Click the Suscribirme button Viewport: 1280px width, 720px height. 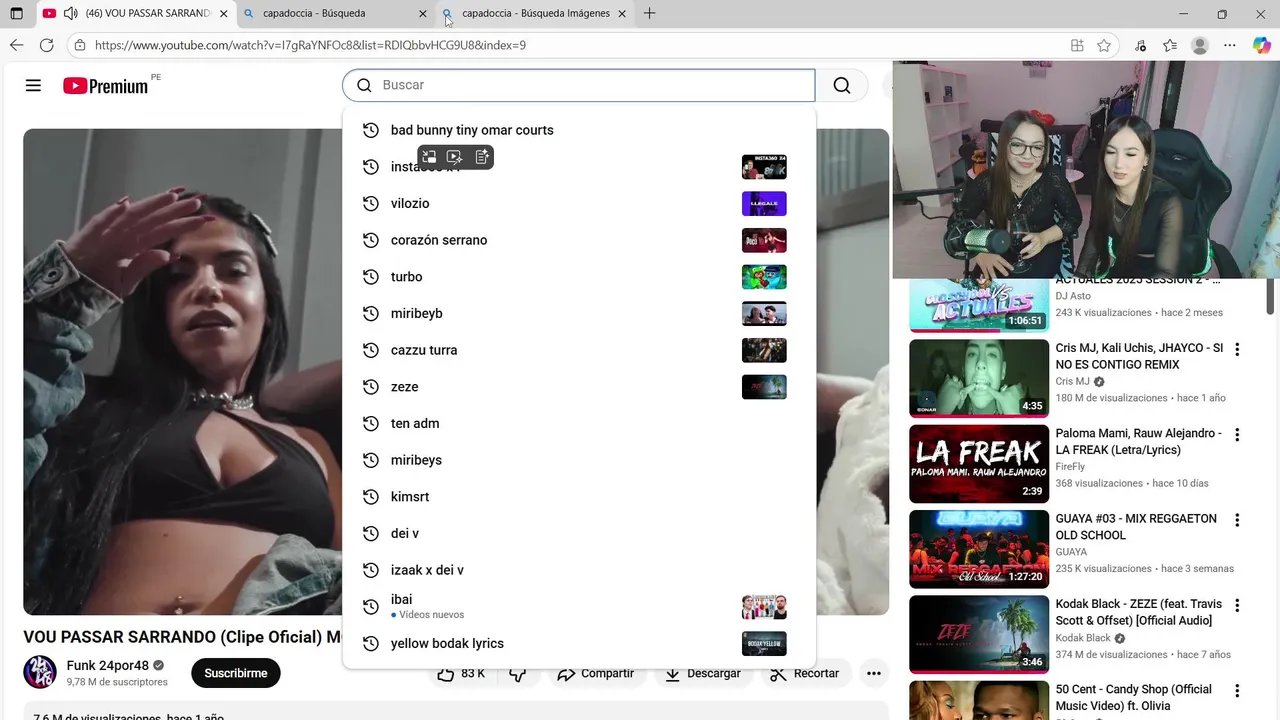236,673
